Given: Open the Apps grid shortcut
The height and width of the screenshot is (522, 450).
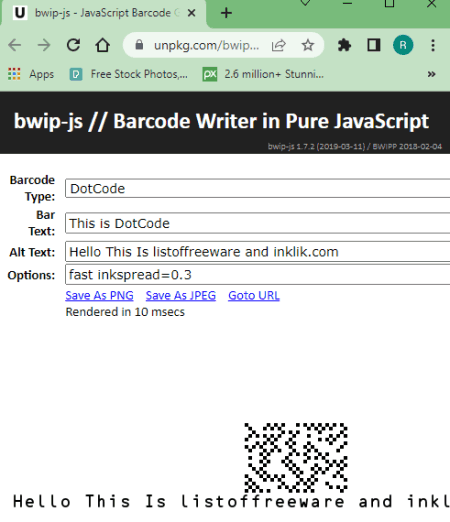Looking at the screenshot, I should [31, 74].
